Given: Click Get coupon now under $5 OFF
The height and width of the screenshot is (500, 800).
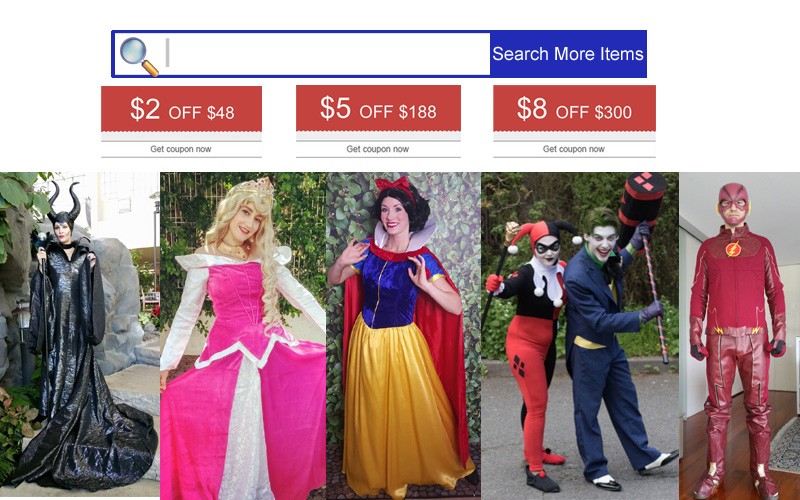Looking at the screenshot, I should (378, 149).
